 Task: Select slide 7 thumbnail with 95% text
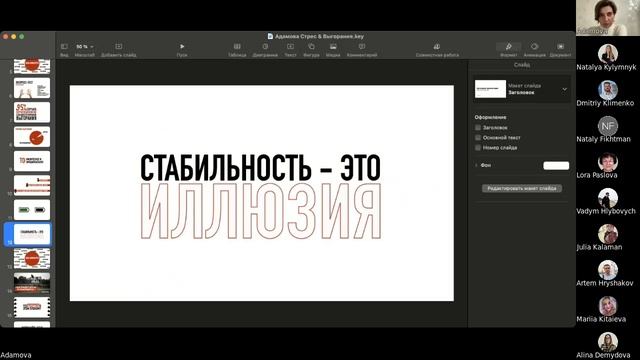click(x=32, y=112)
